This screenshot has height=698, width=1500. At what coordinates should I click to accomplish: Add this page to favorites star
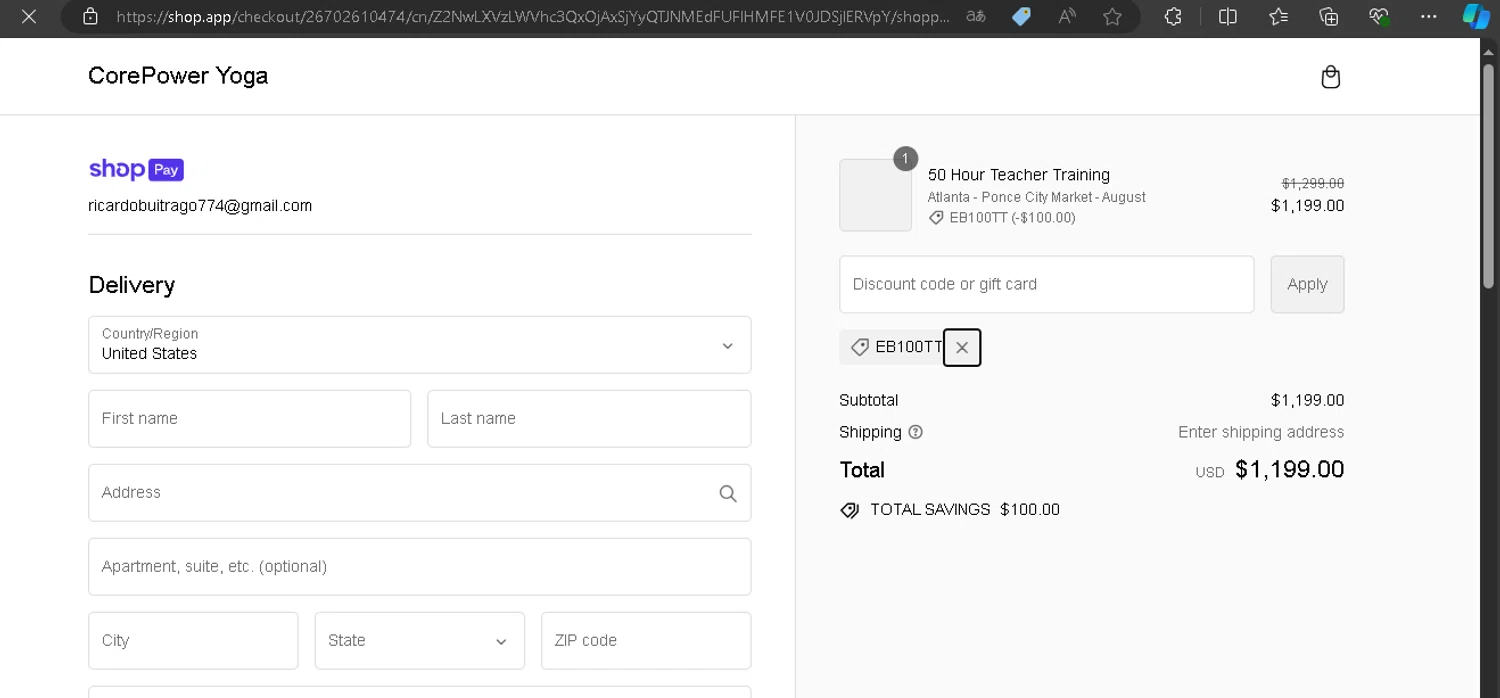point(1112,17)
